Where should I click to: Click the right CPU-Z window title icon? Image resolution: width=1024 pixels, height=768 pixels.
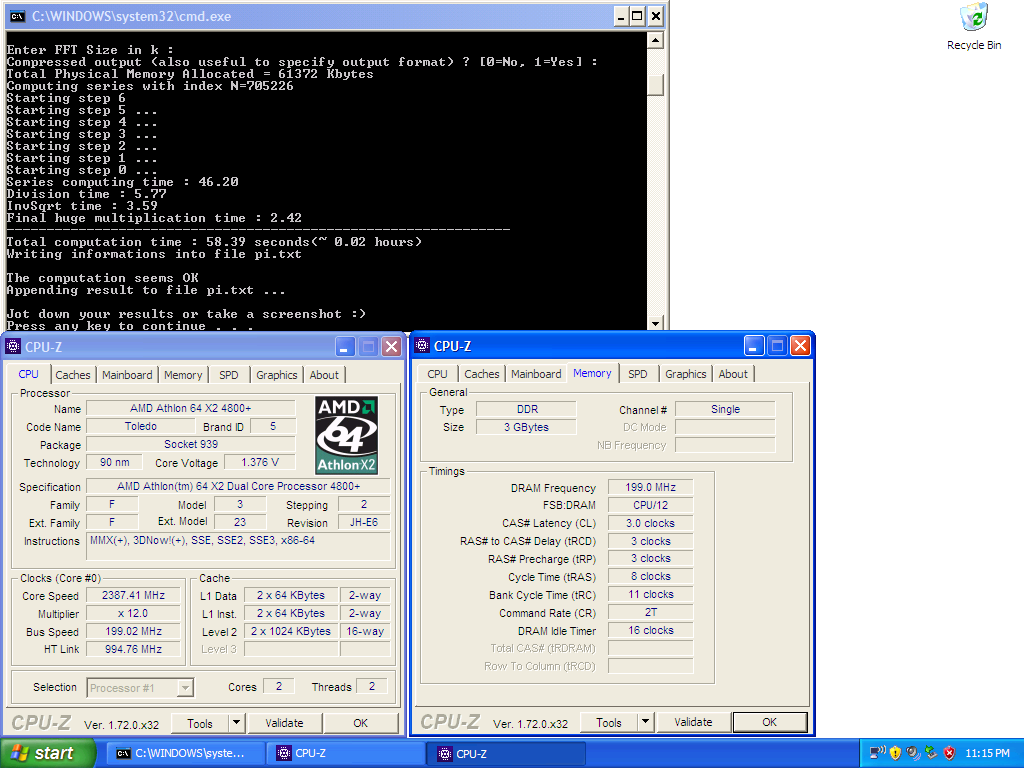(422, 345)
